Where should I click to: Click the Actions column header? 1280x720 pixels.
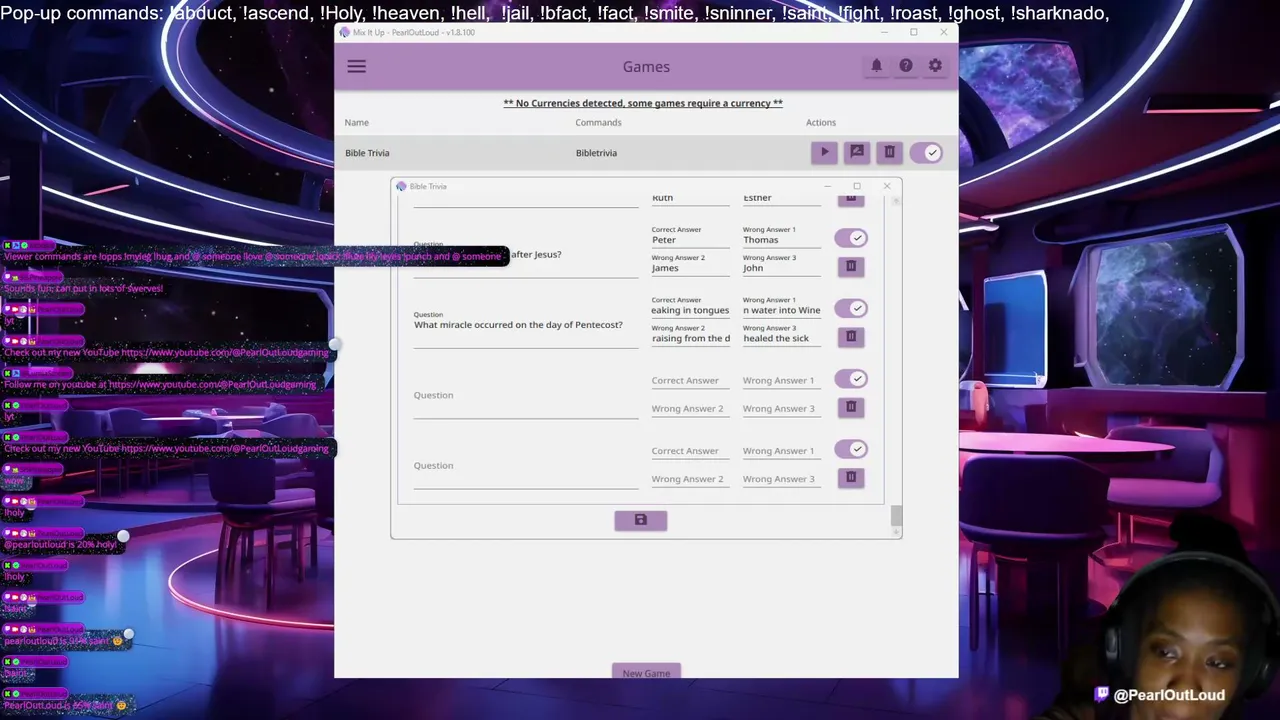(x=820, y=122)
